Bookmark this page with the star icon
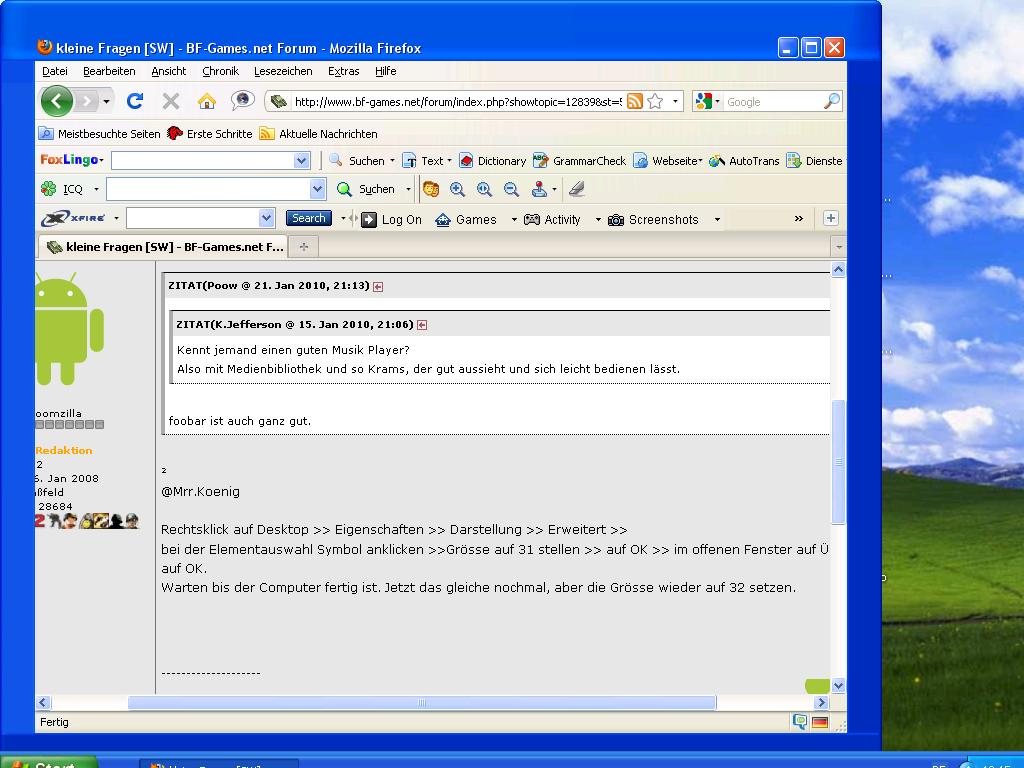The image size is (1024, 768). (x=655, y=101)
